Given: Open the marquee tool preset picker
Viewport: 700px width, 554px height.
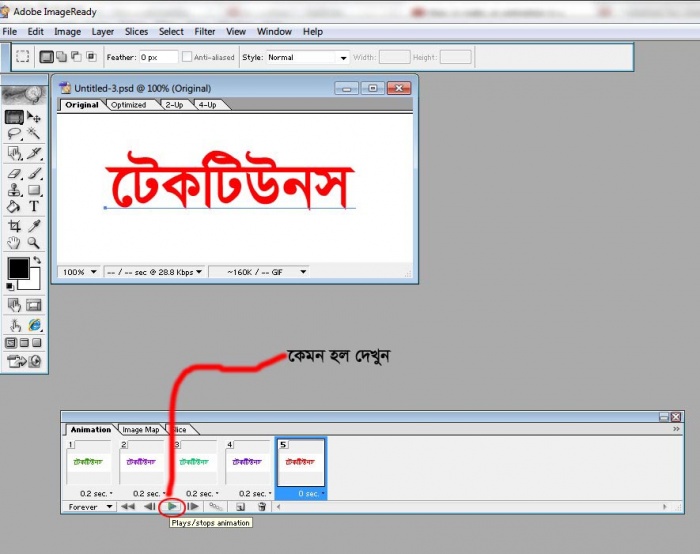Looking at the screenshot, I should (22, 56).
